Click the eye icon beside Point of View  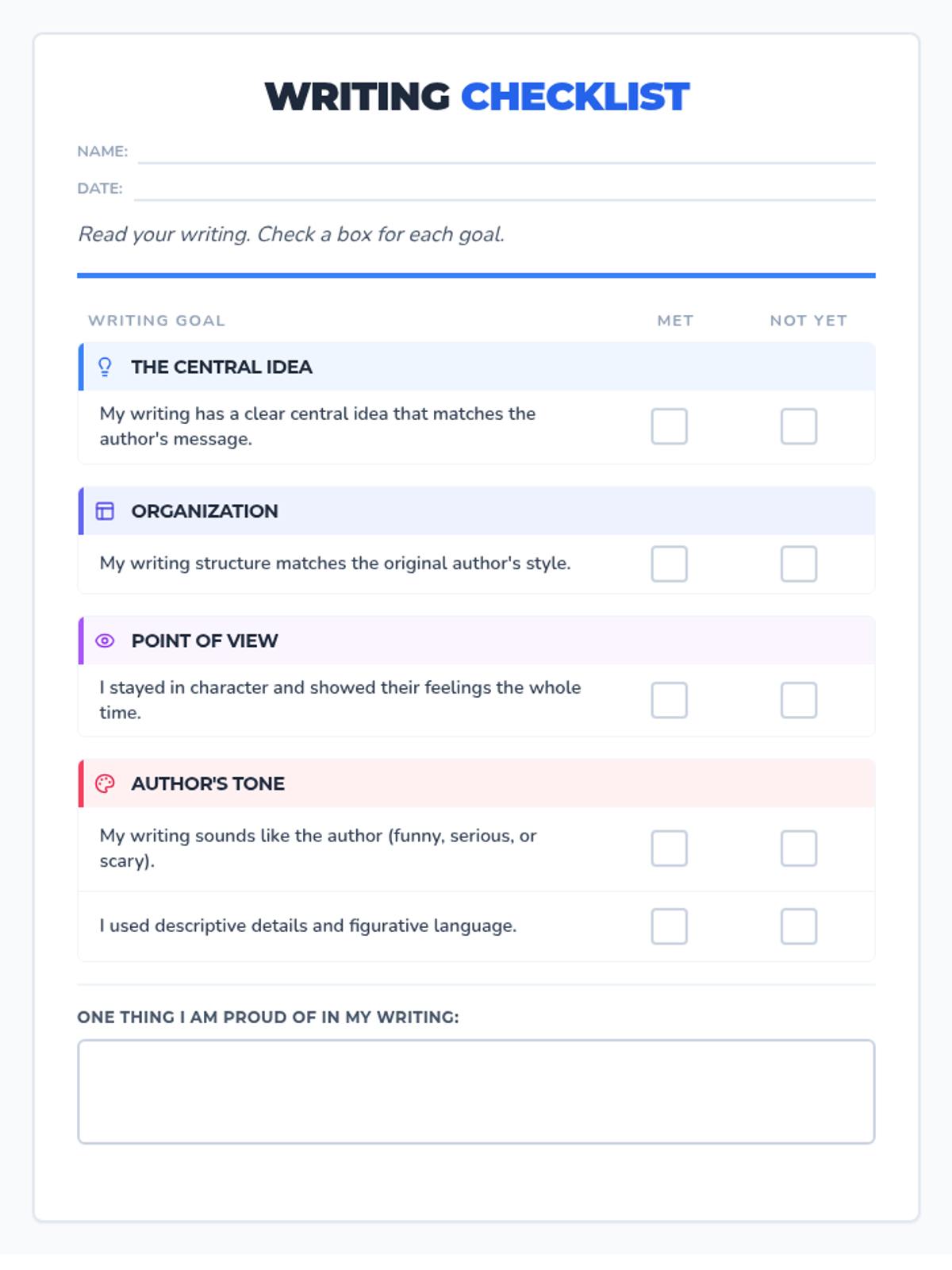tap(105, 641)
